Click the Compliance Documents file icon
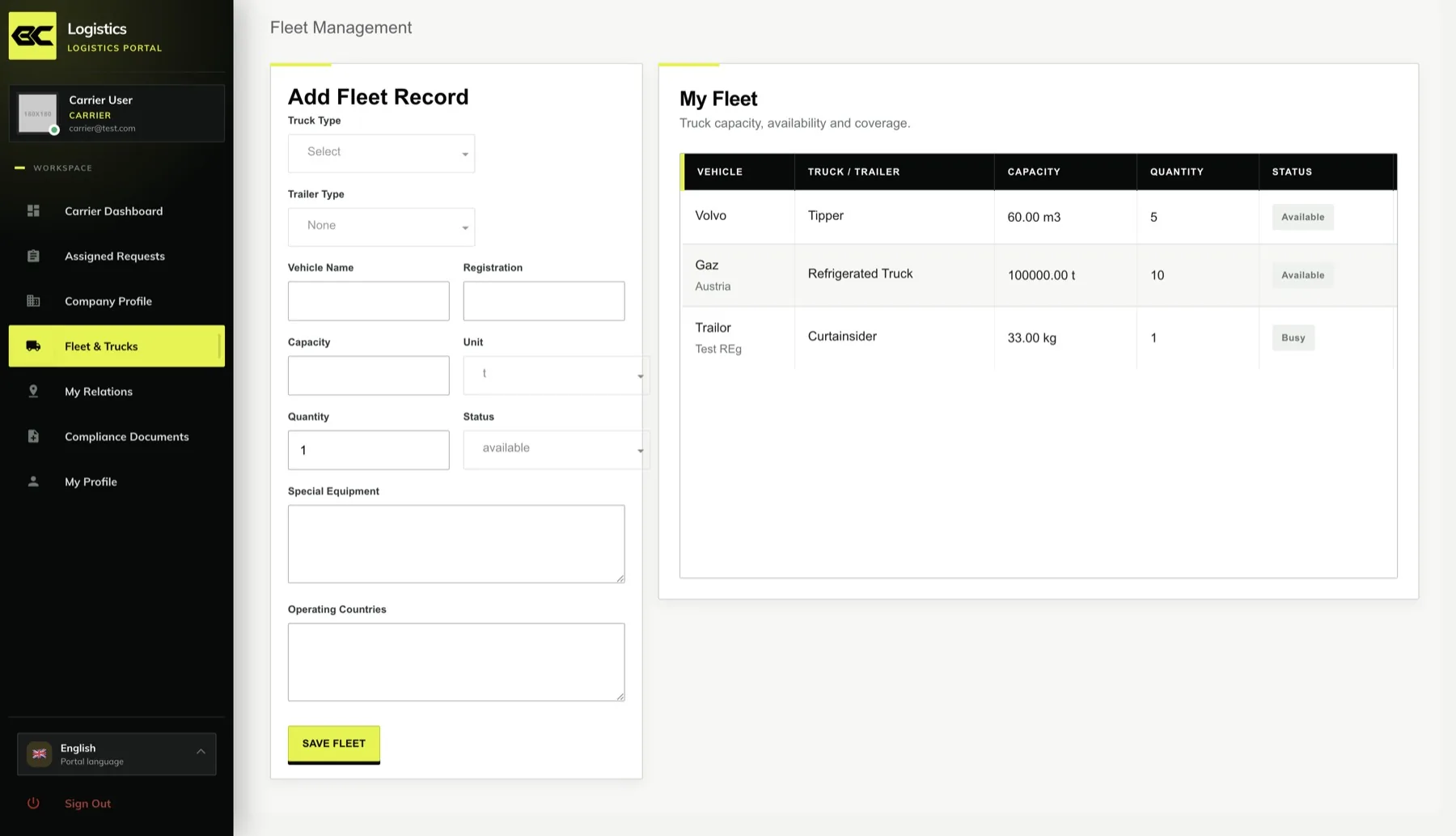1456x836 pixels. 33,436
